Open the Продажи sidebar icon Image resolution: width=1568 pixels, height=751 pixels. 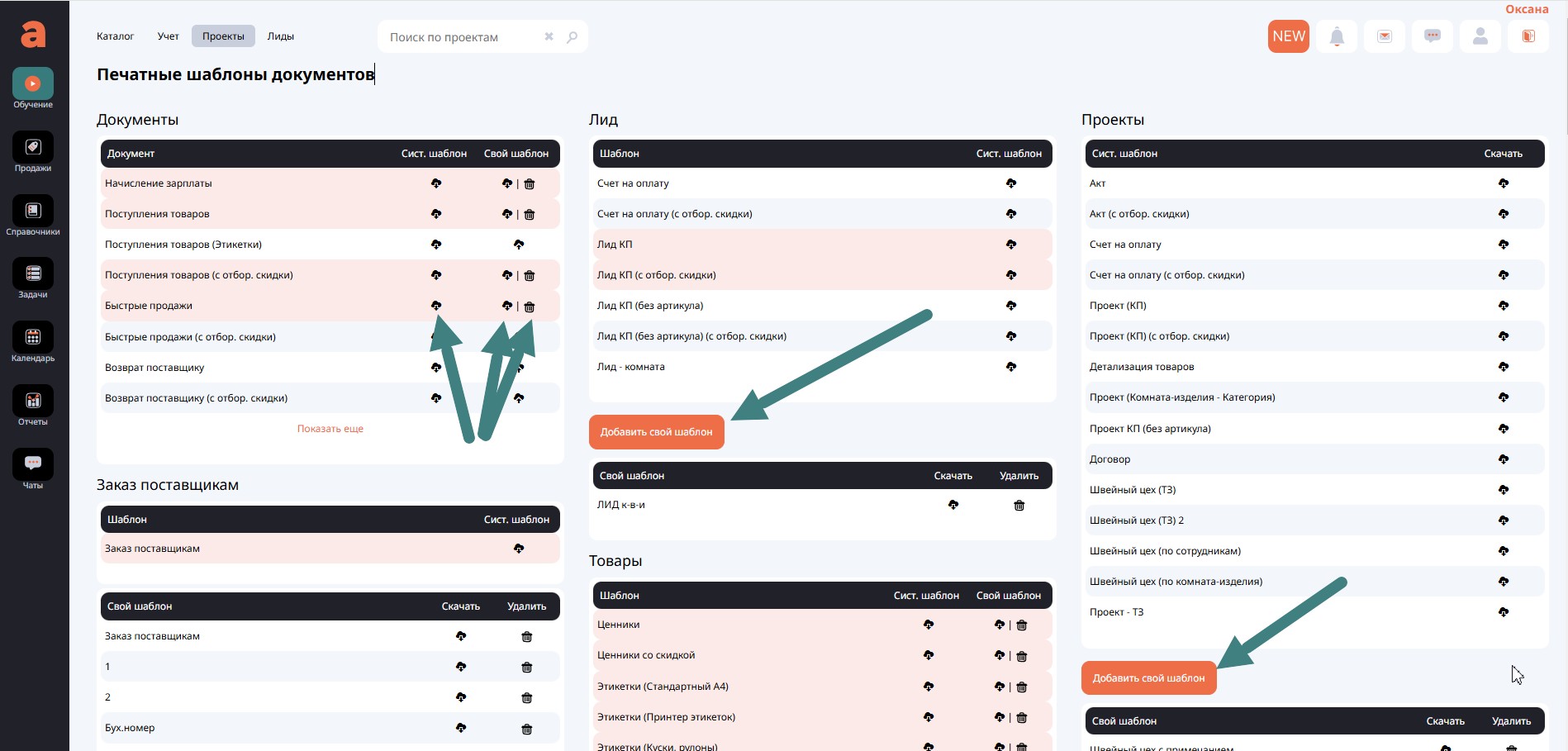pyautogui.click(x=33, y=147)
